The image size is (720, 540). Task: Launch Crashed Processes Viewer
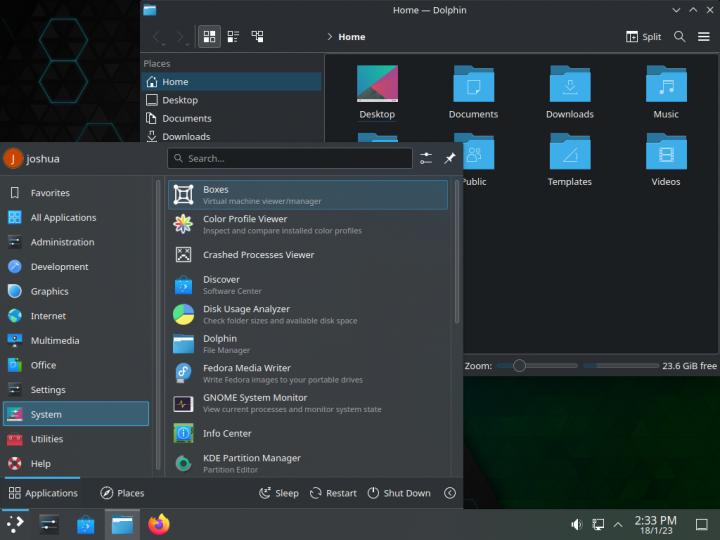308,254
